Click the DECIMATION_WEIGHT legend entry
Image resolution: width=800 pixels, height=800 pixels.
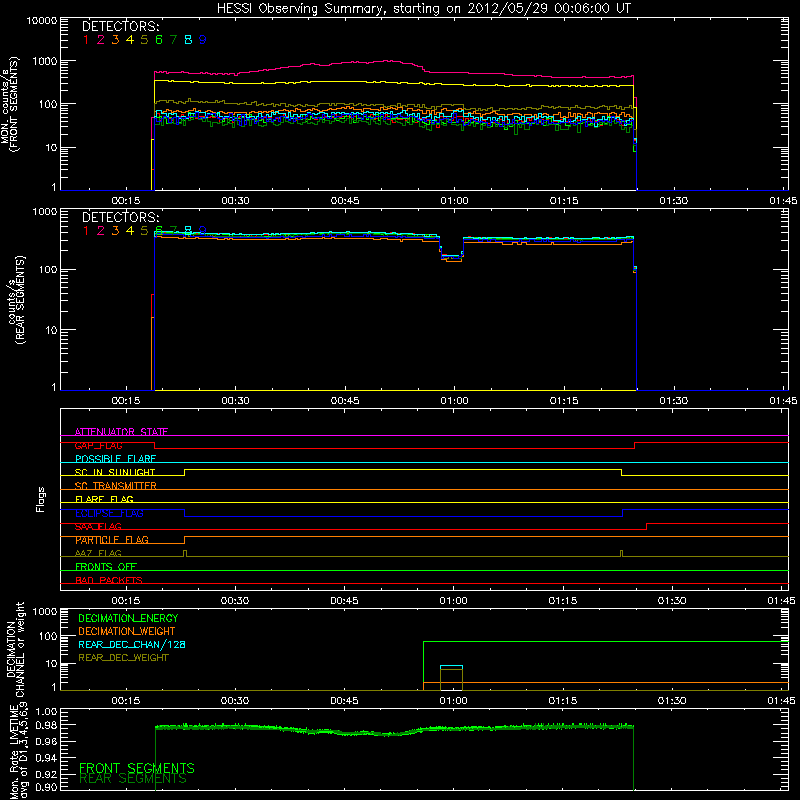[127, 632]
